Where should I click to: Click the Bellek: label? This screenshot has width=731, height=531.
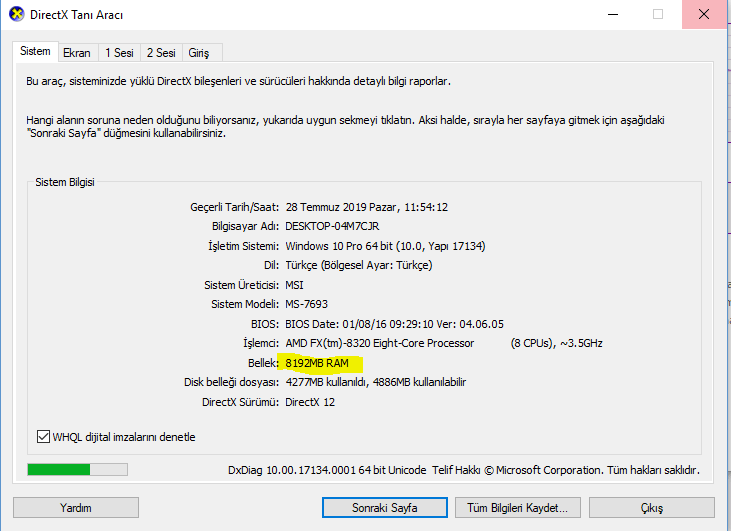(263, 363)
